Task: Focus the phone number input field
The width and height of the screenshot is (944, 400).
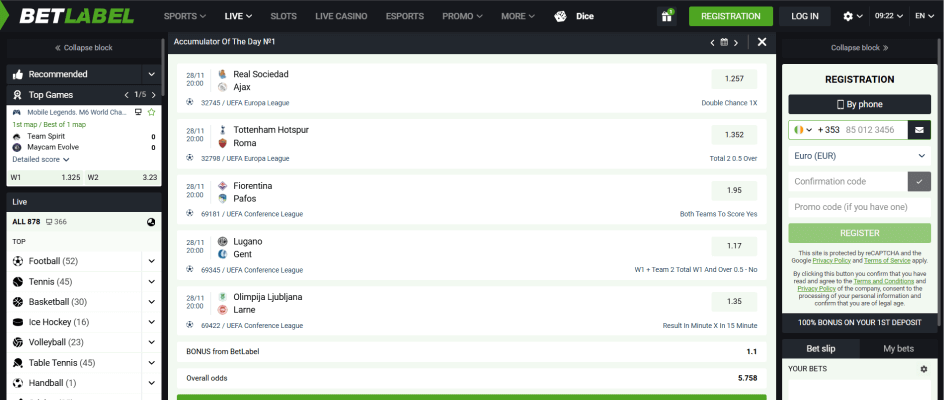Action: (874, 130)
